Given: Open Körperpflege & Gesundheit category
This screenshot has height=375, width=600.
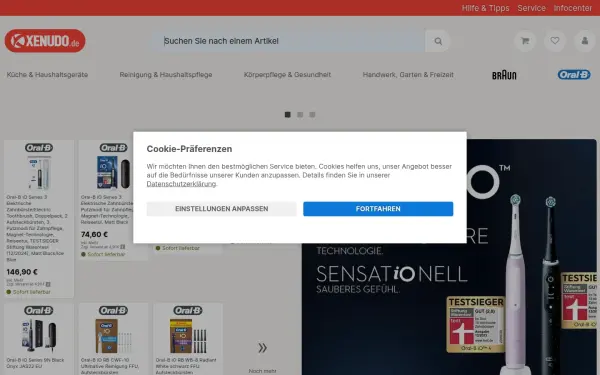Looking at the screenshot, I should point(287,75).
